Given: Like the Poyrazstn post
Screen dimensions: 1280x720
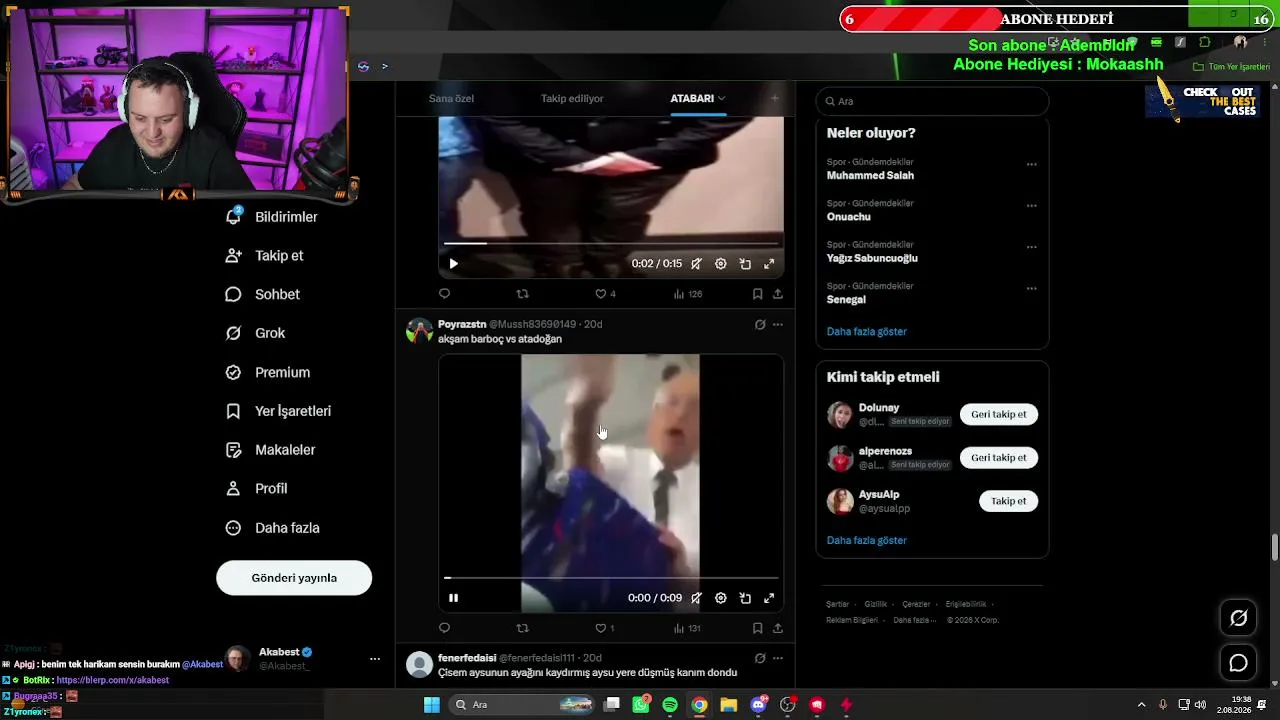Looking at the screenshot, I should [605, 628].
